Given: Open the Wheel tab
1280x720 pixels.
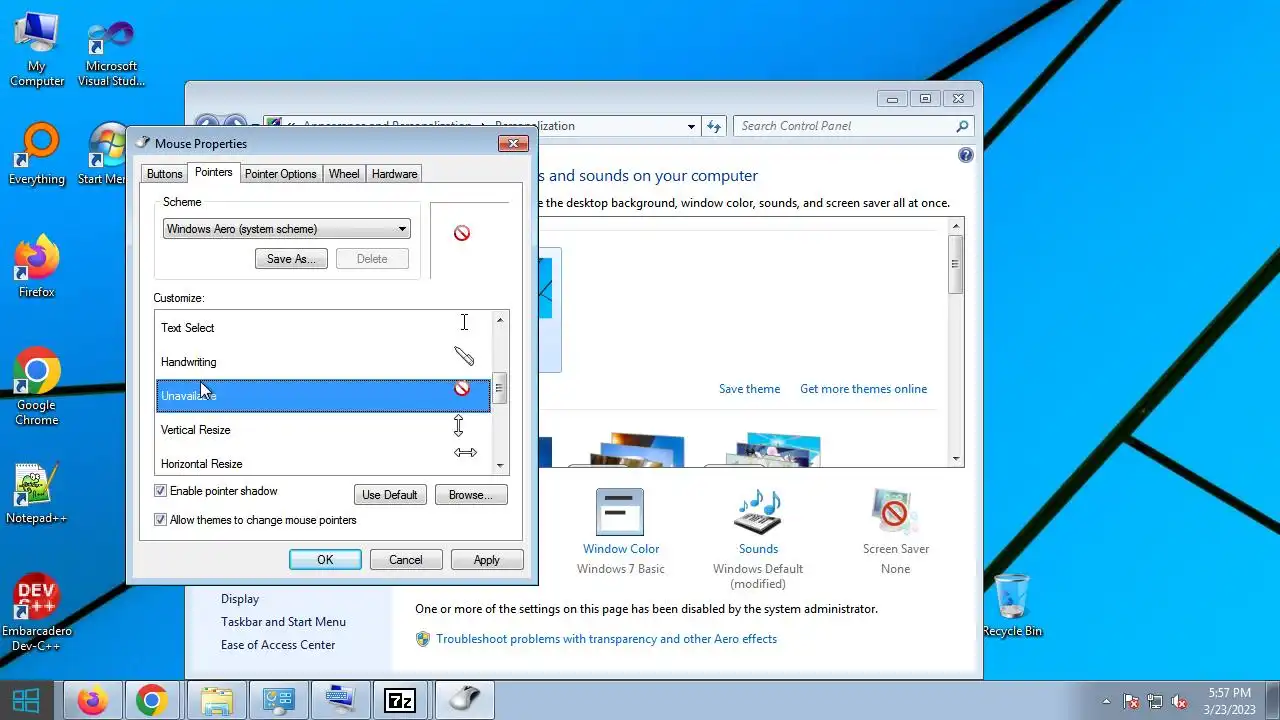Looking at the screenshot, I should 344,174.
